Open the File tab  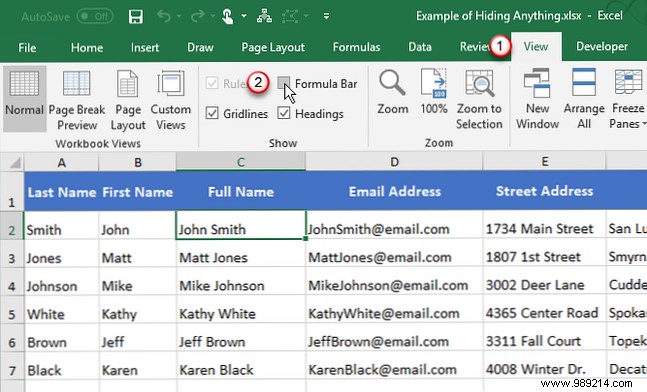click(x=27, y=47)
